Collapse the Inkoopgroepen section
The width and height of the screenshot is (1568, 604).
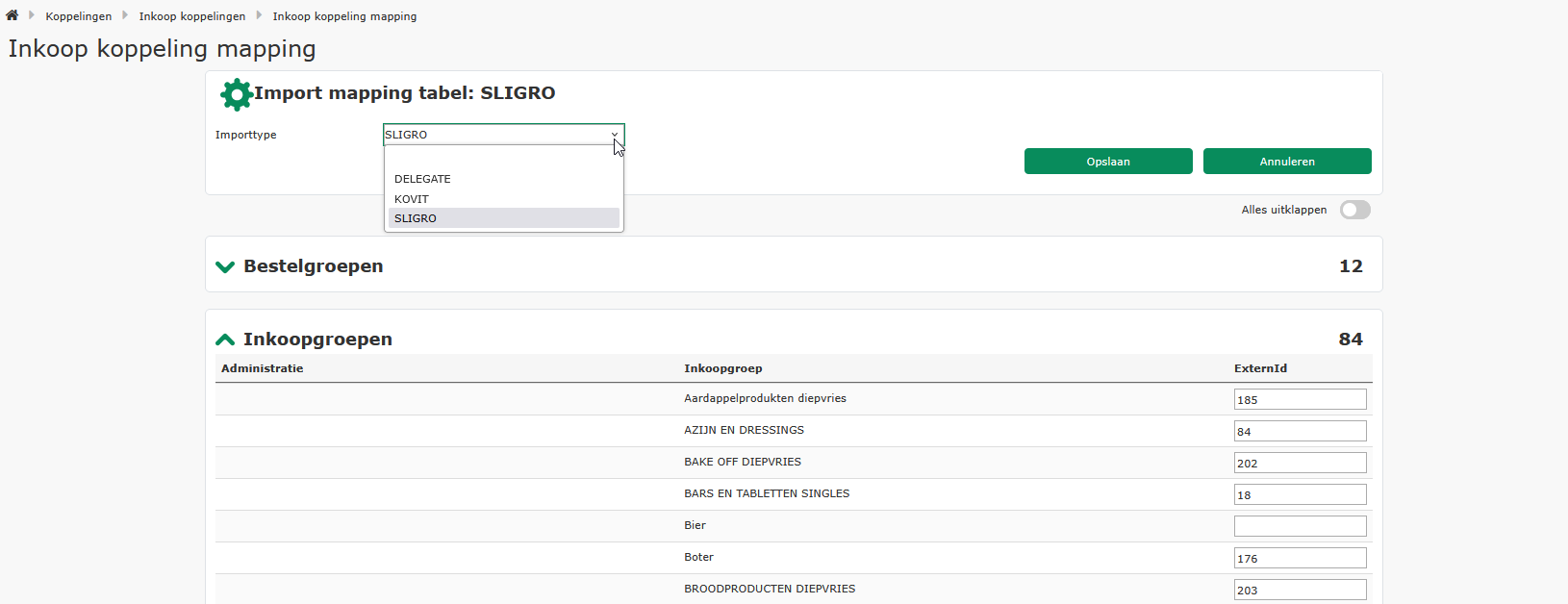click(225, 340)
